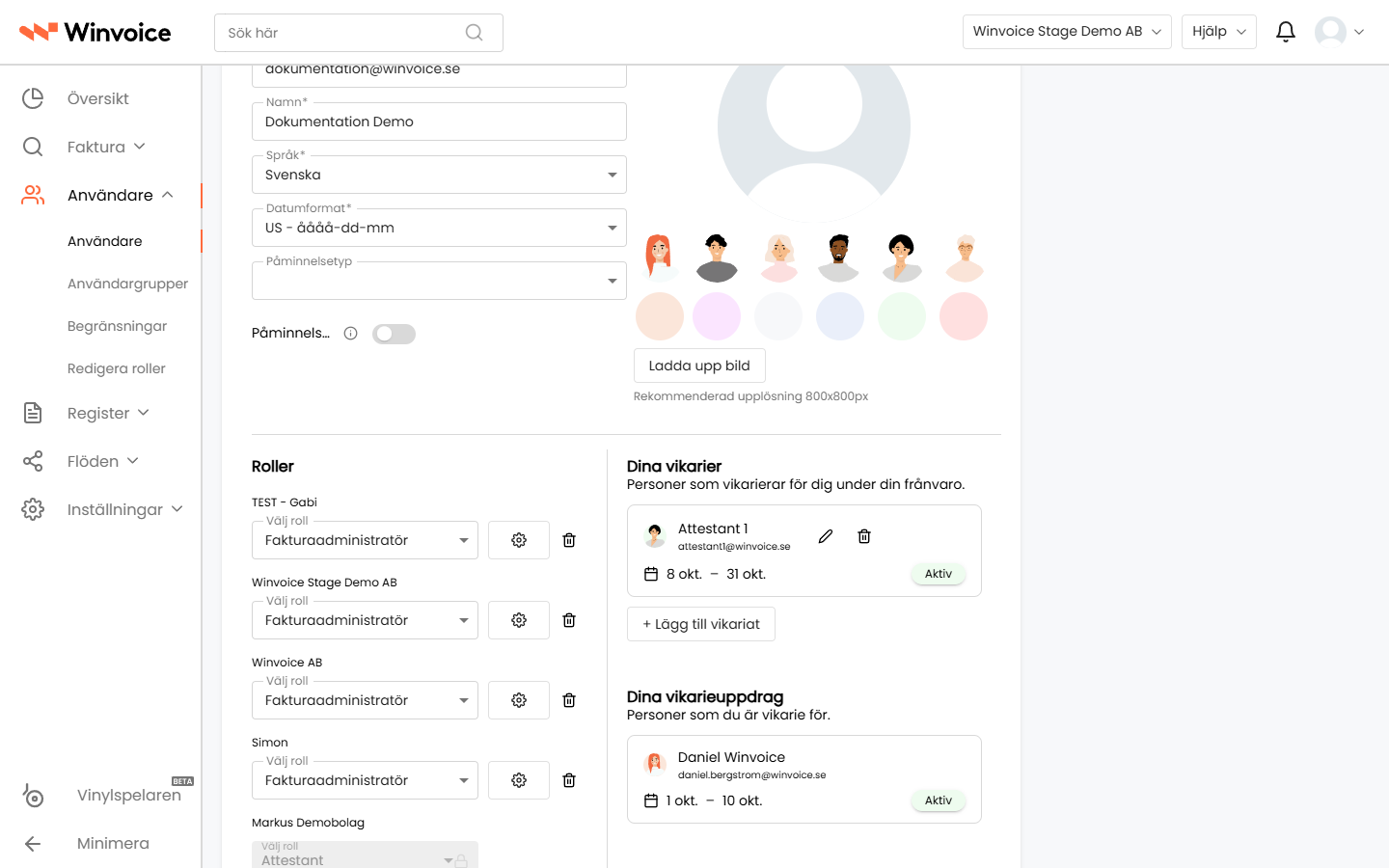Screen dimensions: 1389x868
Task: Click Lägg till vikariat button
Action: tap(701, 624)
